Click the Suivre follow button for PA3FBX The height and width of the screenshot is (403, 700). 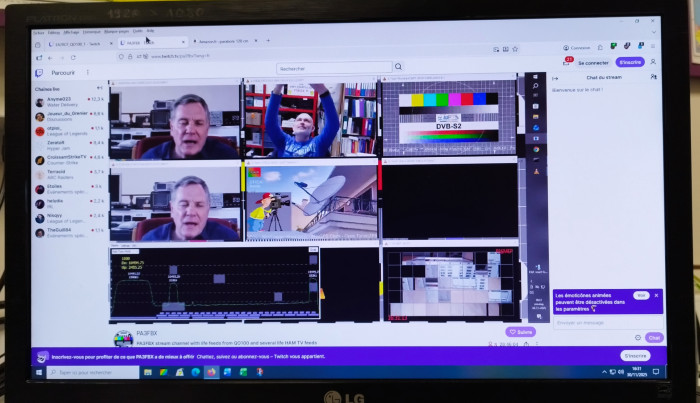click(521, 332)
